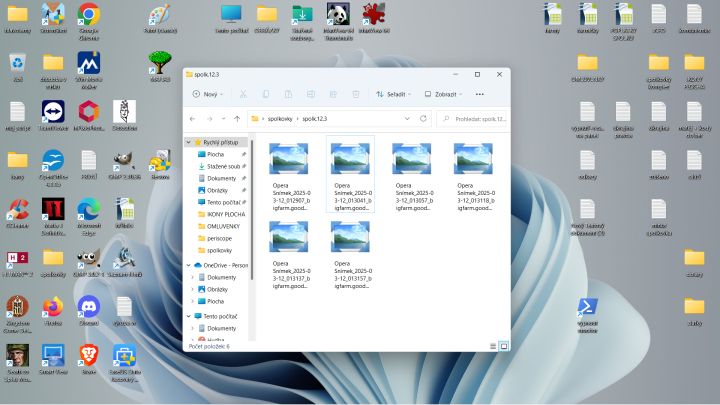Screen dimensions: 720x405
Task: Click status text Počet položek: 6
Action: pos(209,346)
